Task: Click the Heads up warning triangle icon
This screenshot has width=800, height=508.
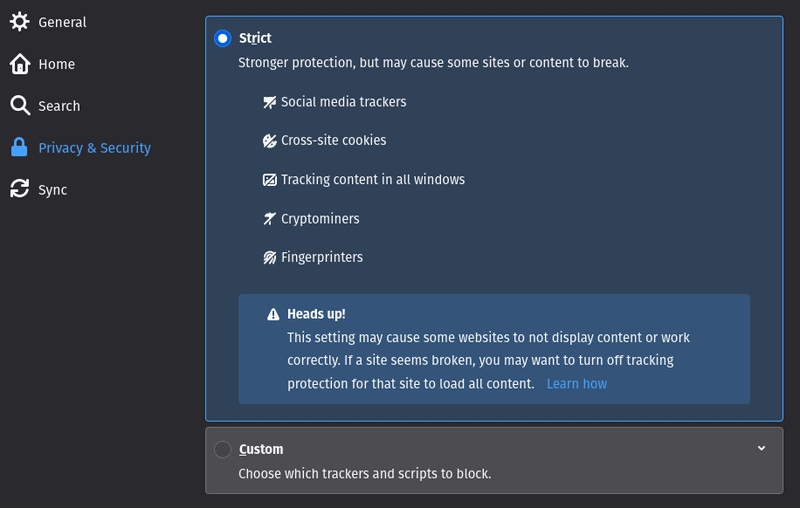Action: point(273,315)
